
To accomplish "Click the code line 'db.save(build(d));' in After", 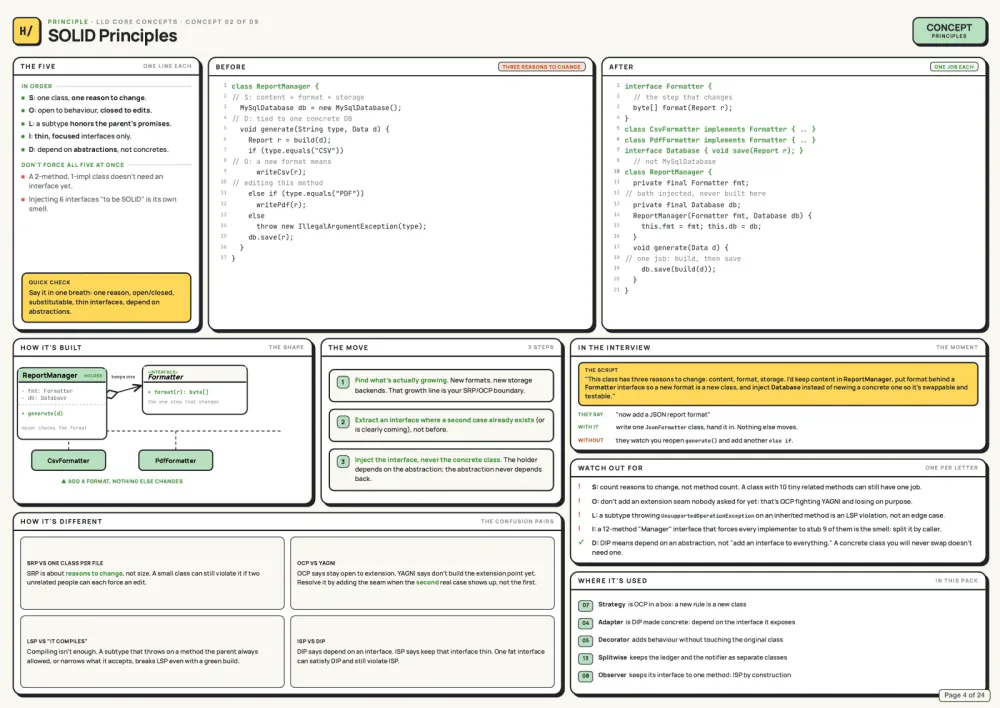I will click(x=678, y=269).
